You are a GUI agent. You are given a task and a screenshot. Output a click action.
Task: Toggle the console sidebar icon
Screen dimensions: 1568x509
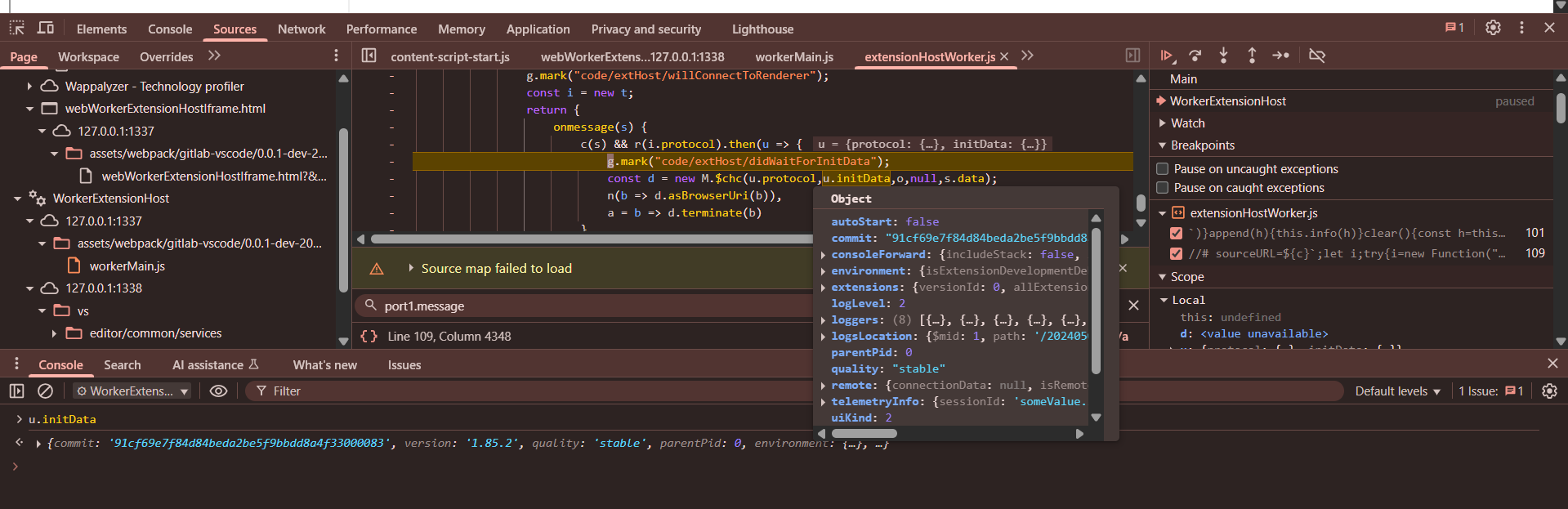pos(16,391)
